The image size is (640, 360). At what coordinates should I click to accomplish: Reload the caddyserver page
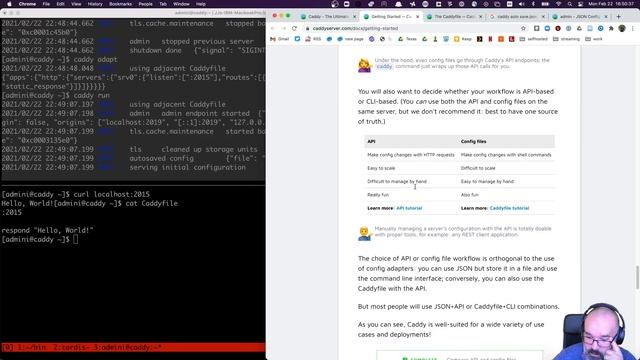pos(294,29)
